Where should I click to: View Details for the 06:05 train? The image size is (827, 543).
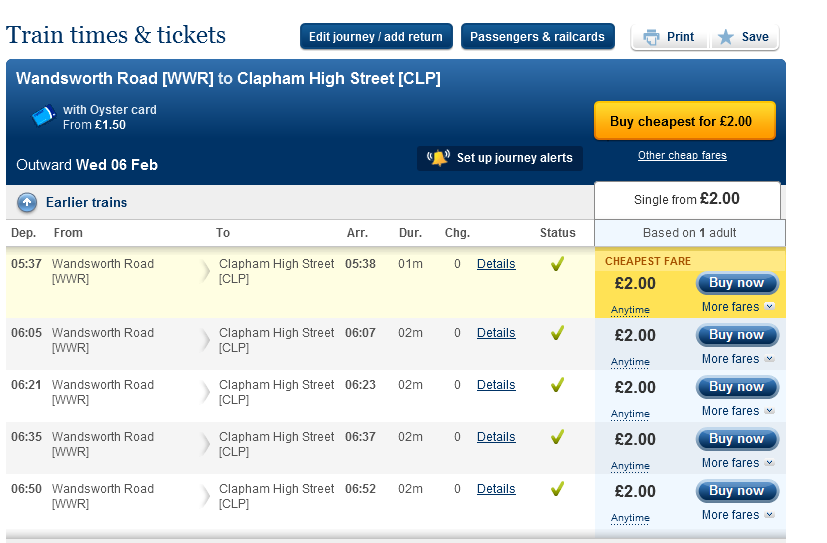coord(496,333)
